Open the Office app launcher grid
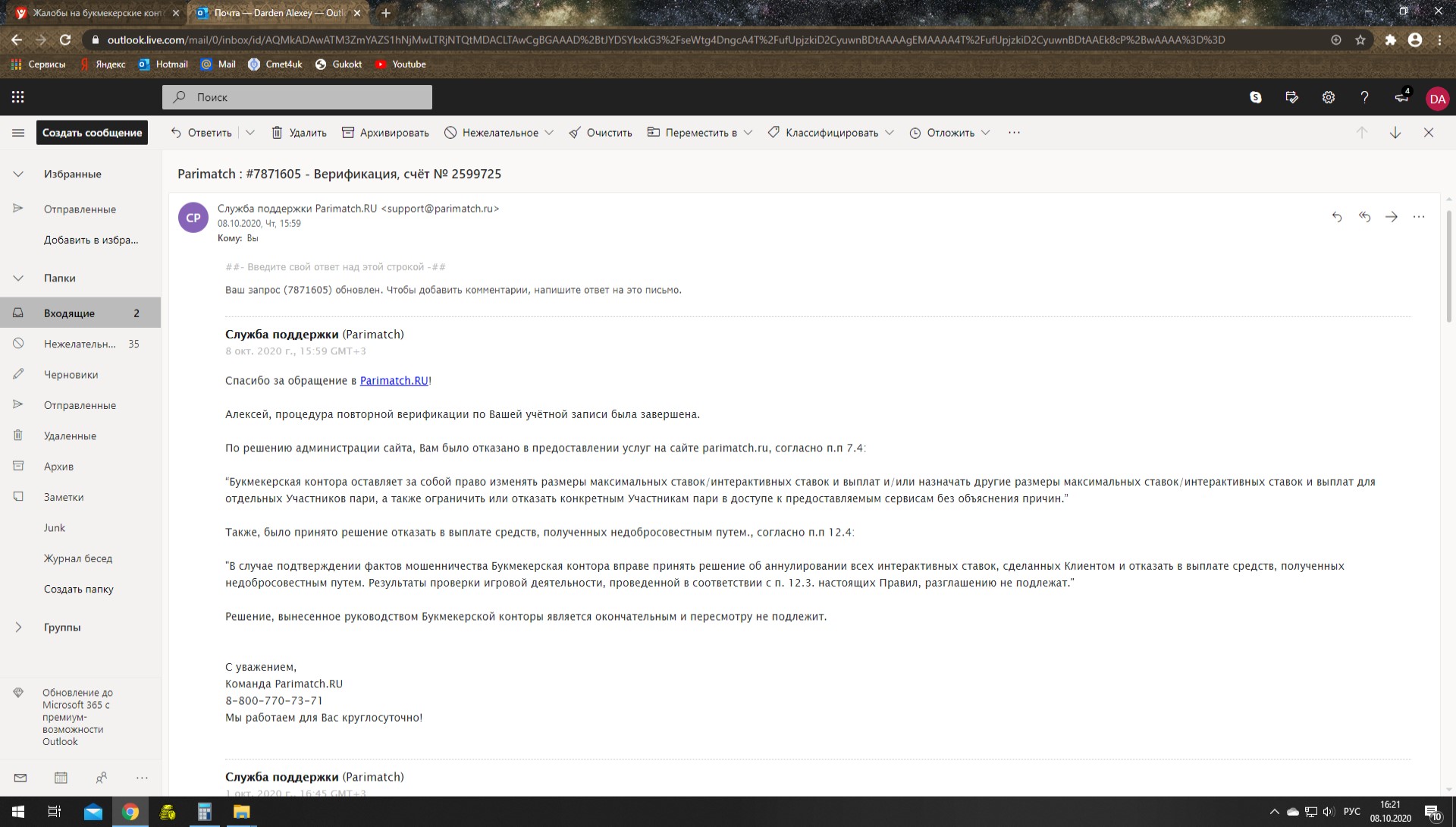The height and width of the screenshot is (827, 1456). click(18, 97)
